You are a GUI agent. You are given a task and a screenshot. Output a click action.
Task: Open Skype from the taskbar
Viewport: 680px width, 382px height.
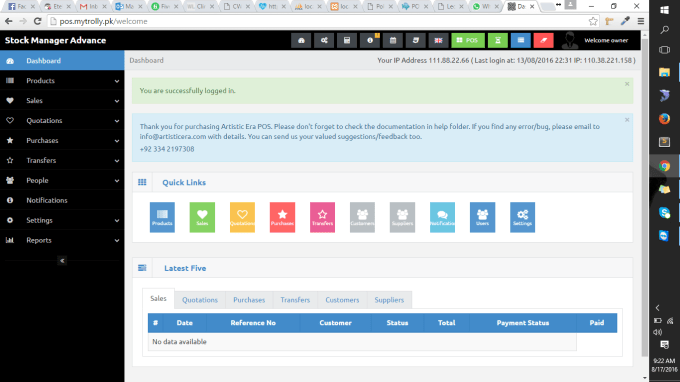(x=664, y=212)
